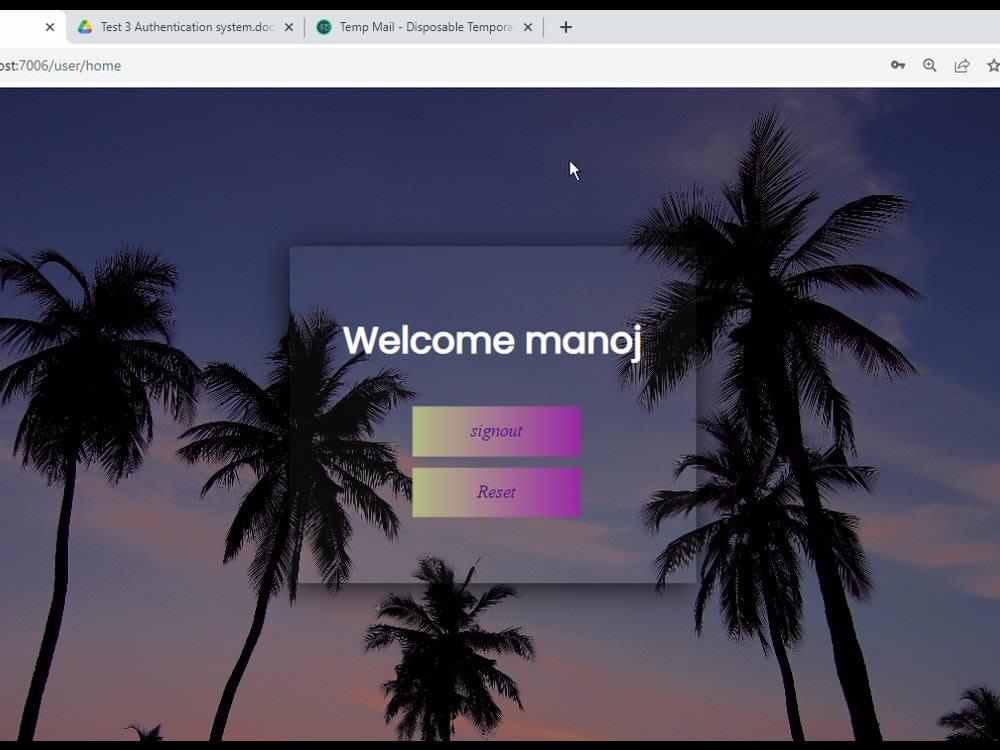The image size is (1000, 750).
Task: Click Google Drive favicon on Test 3 tab
Action: pyautogui.click(x=85, y=27)
